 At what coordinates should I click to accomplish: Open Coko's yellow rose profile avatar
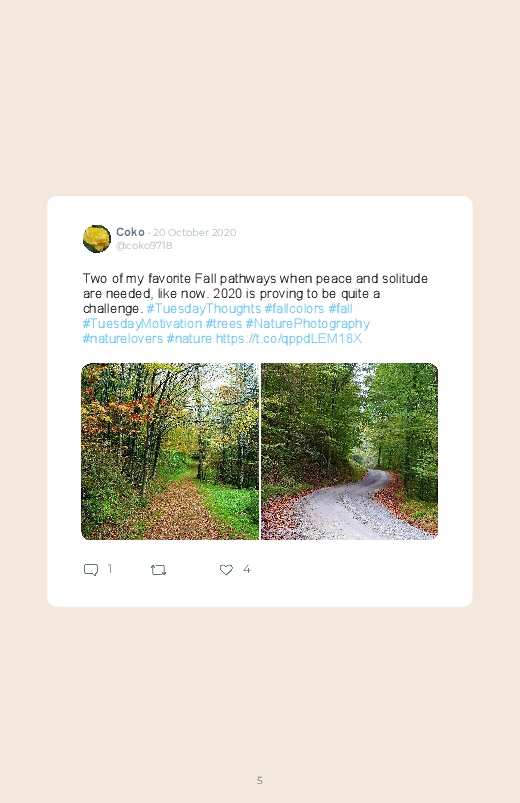pyautogui.click(x=97, y=239)
